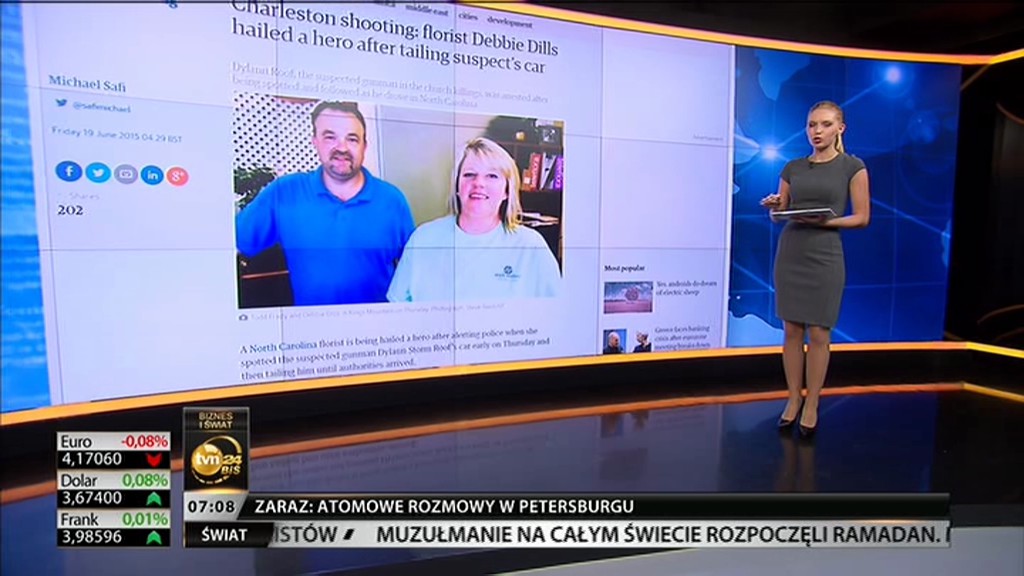Click the photo of man and woman
Viewport: 1024px width, 576px height.
pyautogui.click(x=399, y=201)
